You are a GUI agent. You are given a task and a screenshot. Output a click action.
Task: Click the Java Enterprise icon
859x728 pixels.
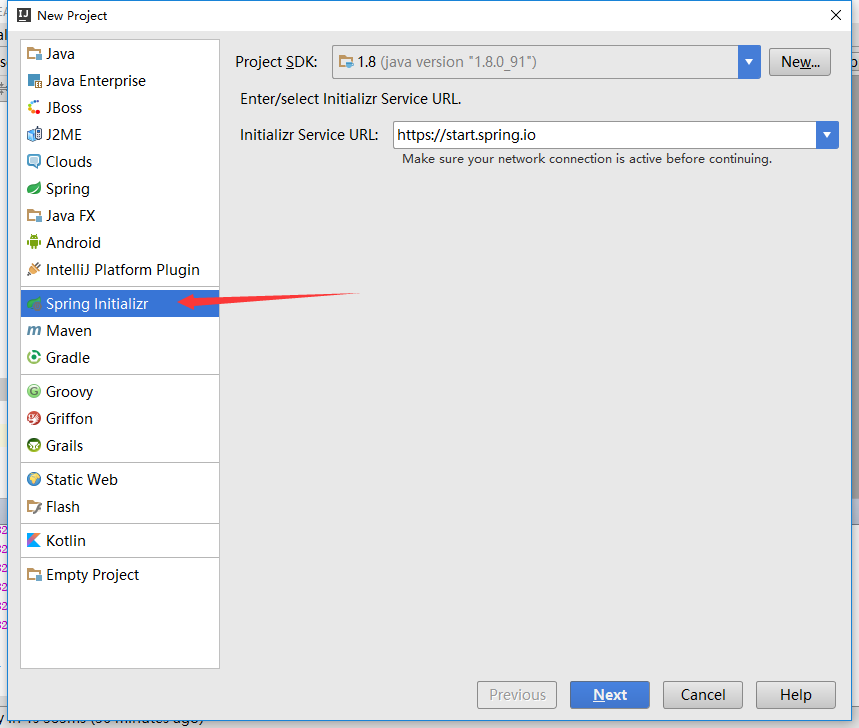(x=34, y=81)
